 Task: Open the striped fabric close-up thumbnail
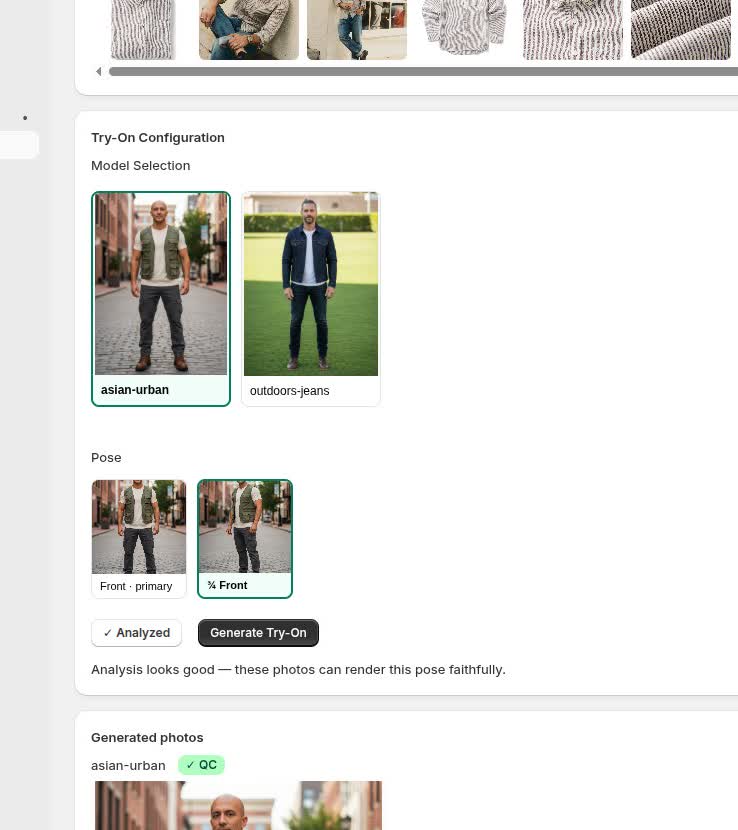[x=573, y=29]
